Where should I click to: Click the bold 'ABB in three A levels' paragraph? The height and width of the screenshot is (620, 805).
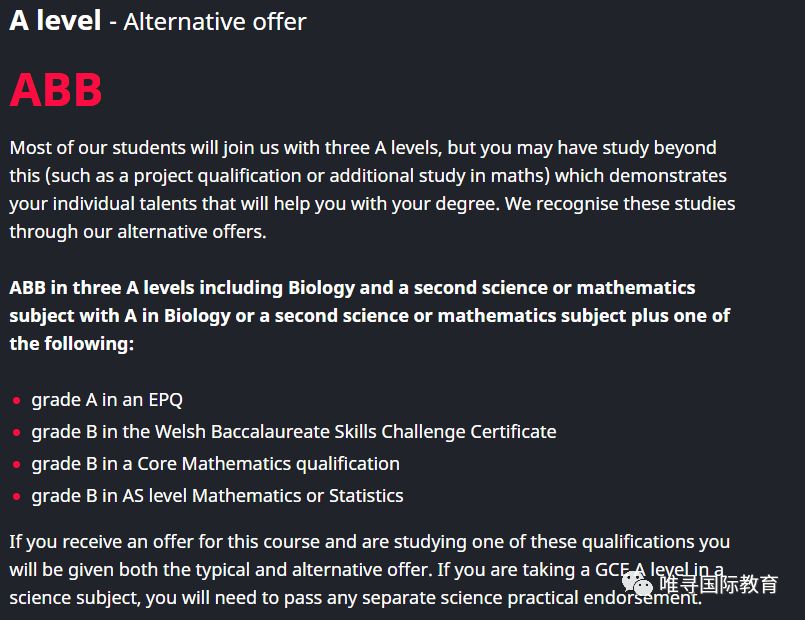click(x=370, y=316)
